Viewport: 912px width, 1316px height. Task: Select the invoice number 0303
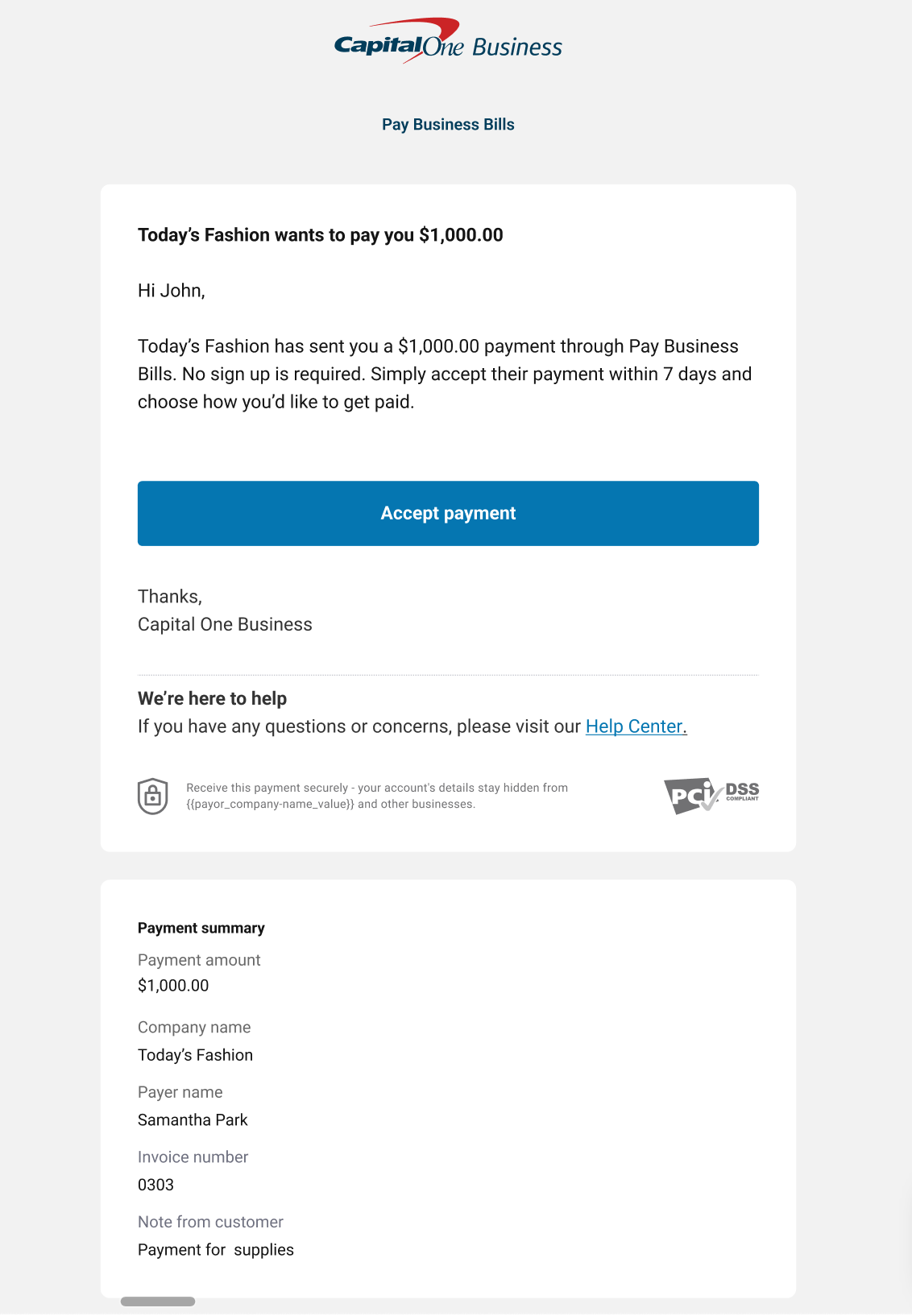tap(155, 1185)
